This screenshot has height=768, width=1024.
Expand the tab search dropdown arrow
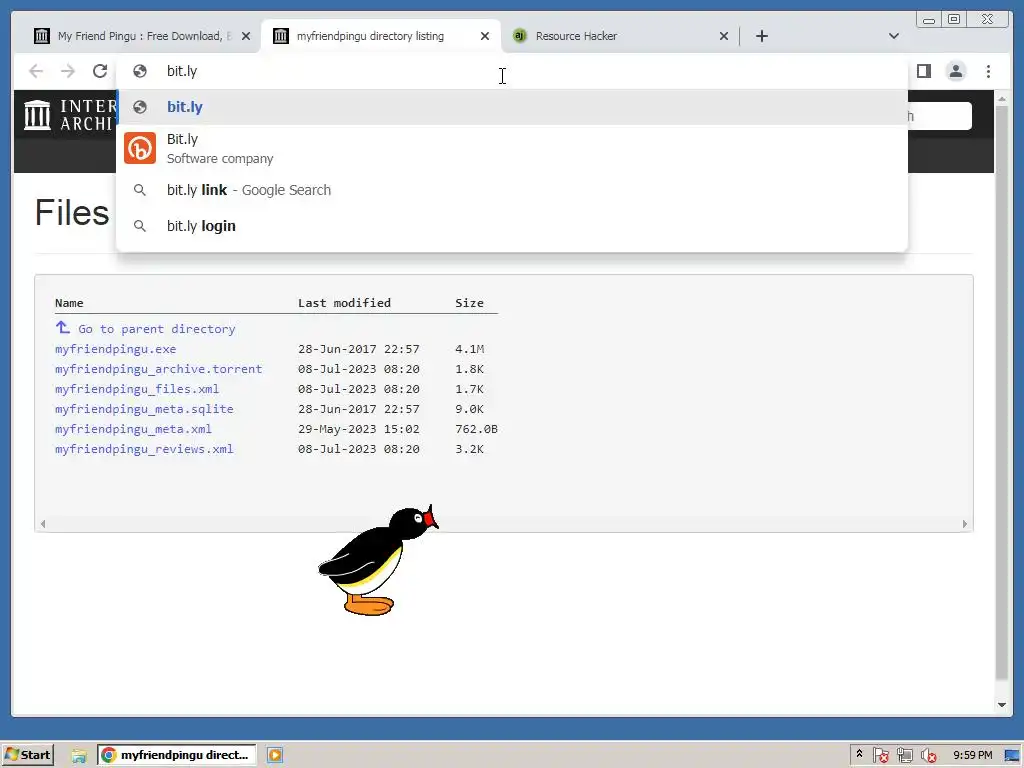(x=893, y=36)
